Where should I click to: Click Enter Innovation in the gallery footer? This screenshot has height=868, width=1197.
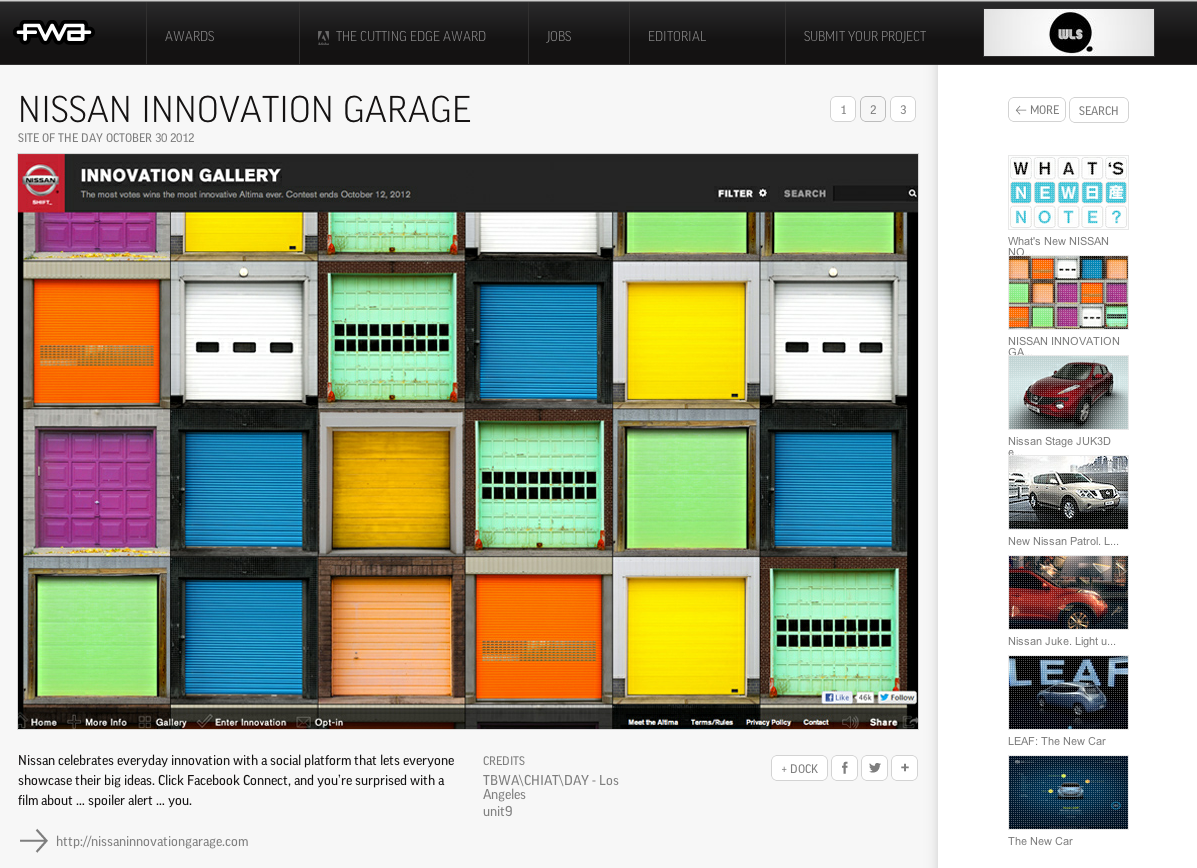250,722
